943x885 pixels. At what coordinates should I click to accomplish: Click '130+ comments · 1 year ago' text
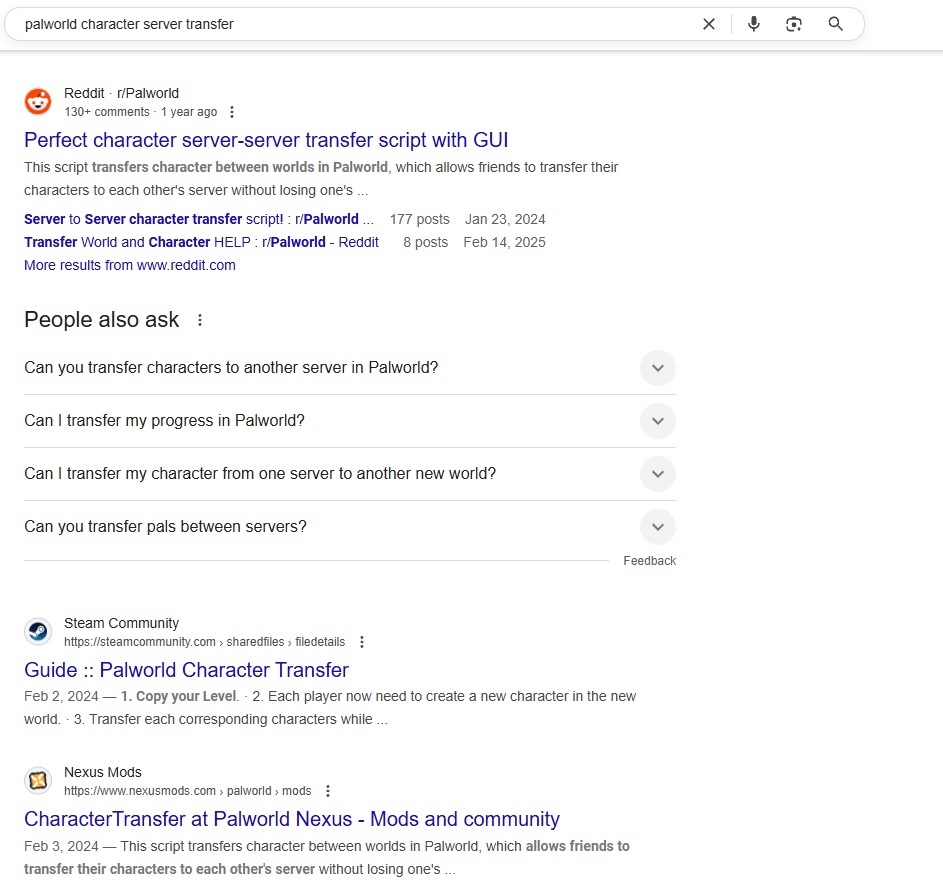tap(141, 112)
